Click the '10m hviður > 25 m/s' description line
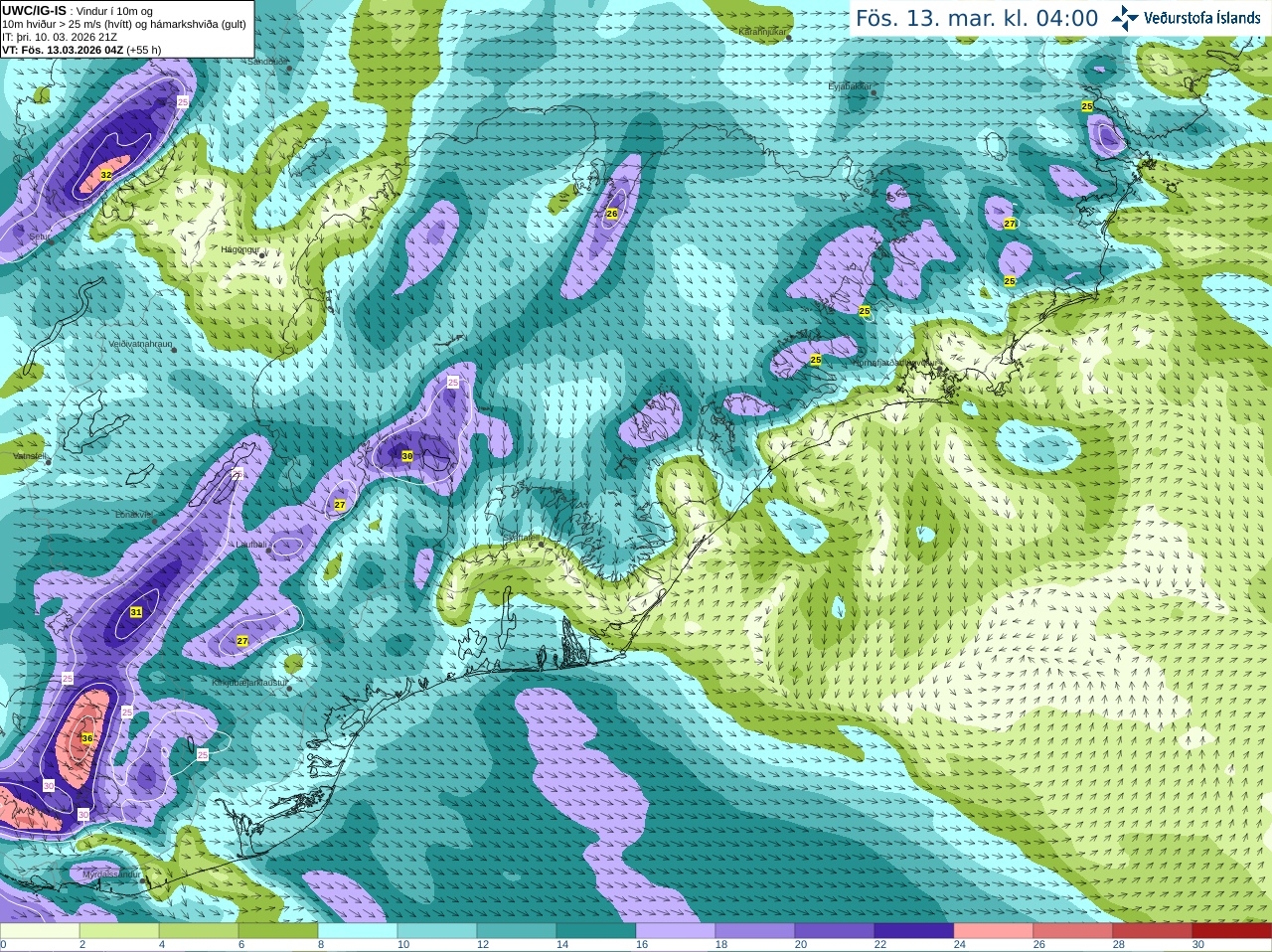The height and width of the screenshot is (952, 1272). 124,24
